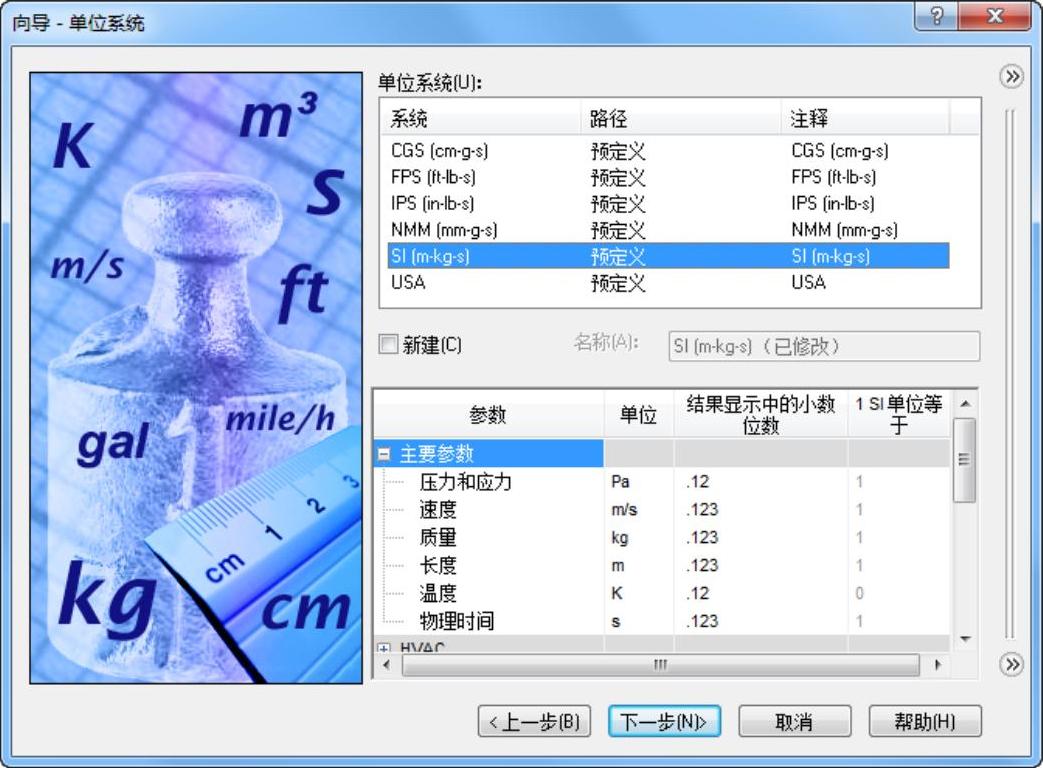
Task: Click the 注释 column header
Action: tap(865, 118)
